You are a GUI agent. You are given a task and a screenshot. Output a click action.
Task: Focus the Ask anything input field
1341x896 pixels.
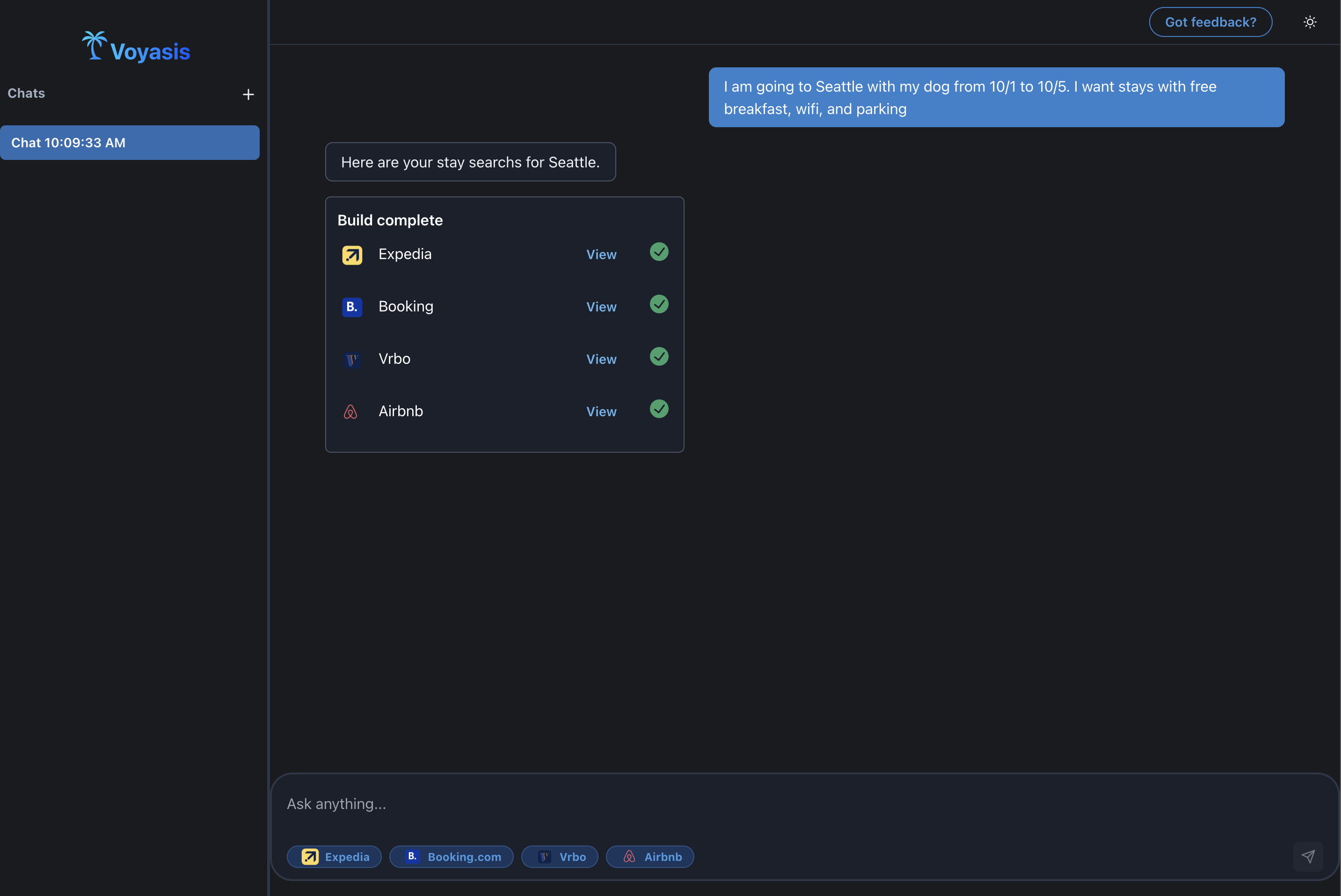point(743,803)
